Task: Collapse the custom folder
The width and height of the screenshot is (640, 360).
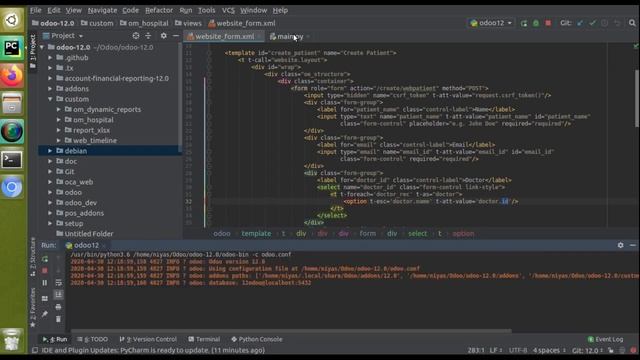Action: 50,99
